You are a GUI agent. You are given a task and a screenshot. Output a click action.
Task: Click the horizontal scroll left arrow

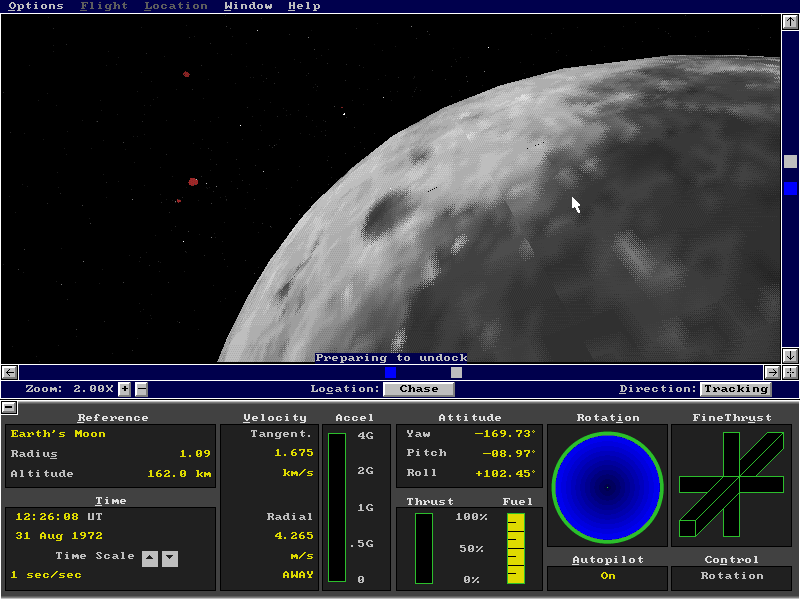10,372
